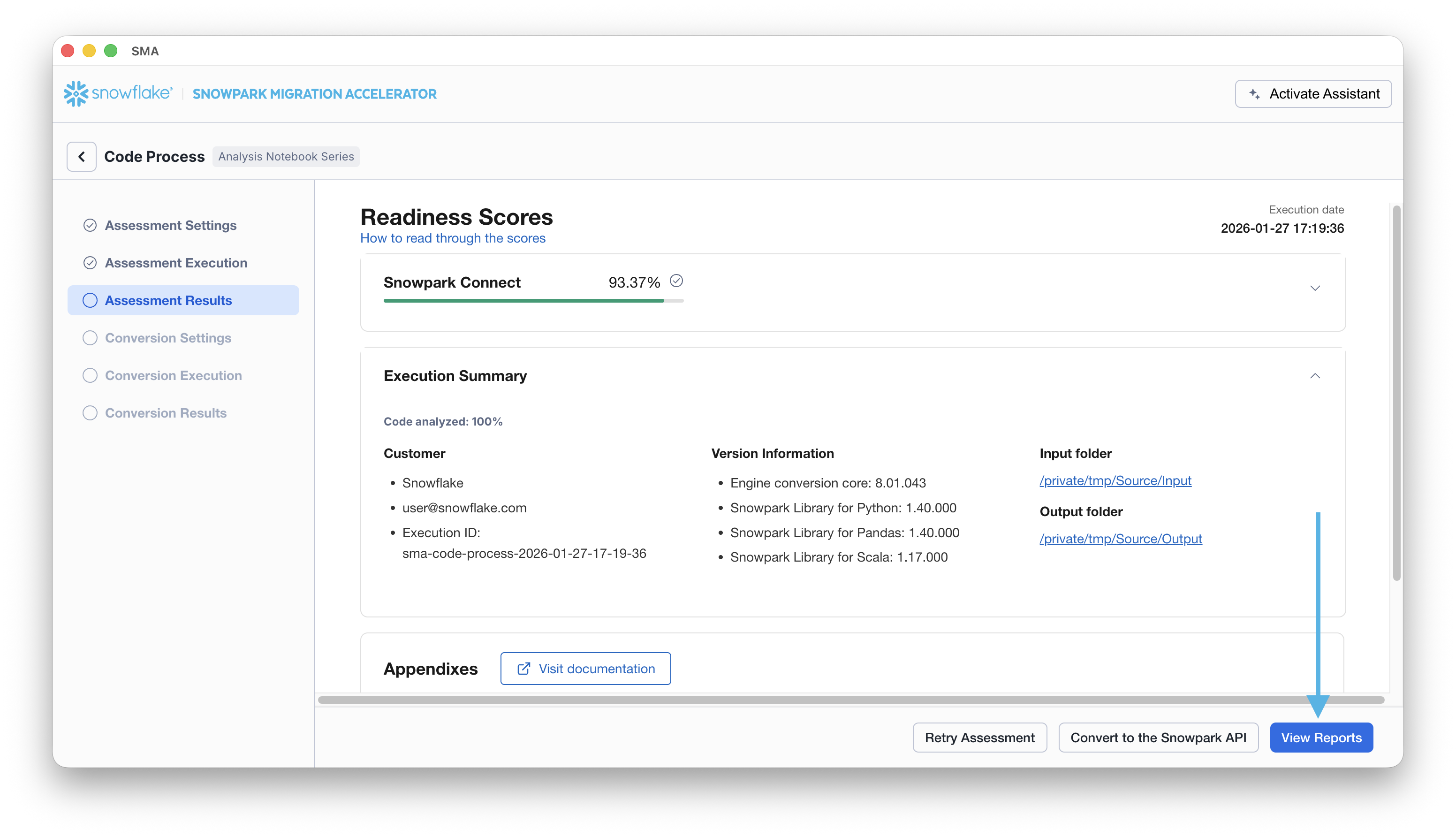Click external-link icon in Visit documentation
1456x837 pixels.
coord(523,669)
